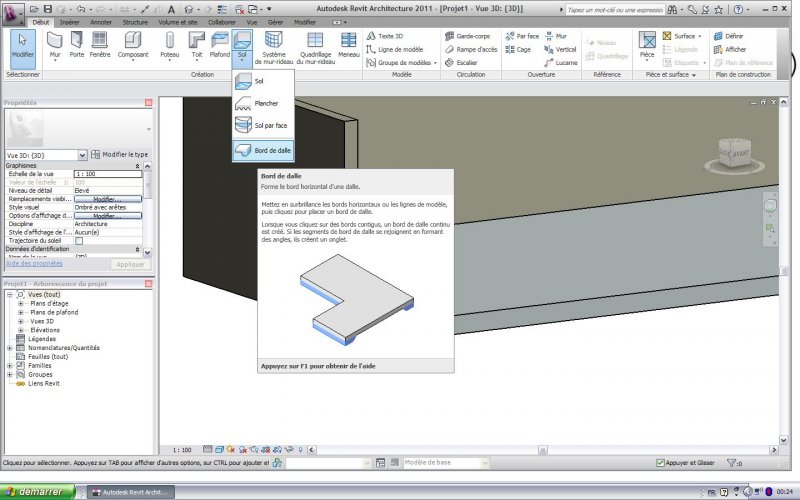Screen dimensions: 800x500
Task: Expand the Vues 3D tree node
Action: (21, 321)
